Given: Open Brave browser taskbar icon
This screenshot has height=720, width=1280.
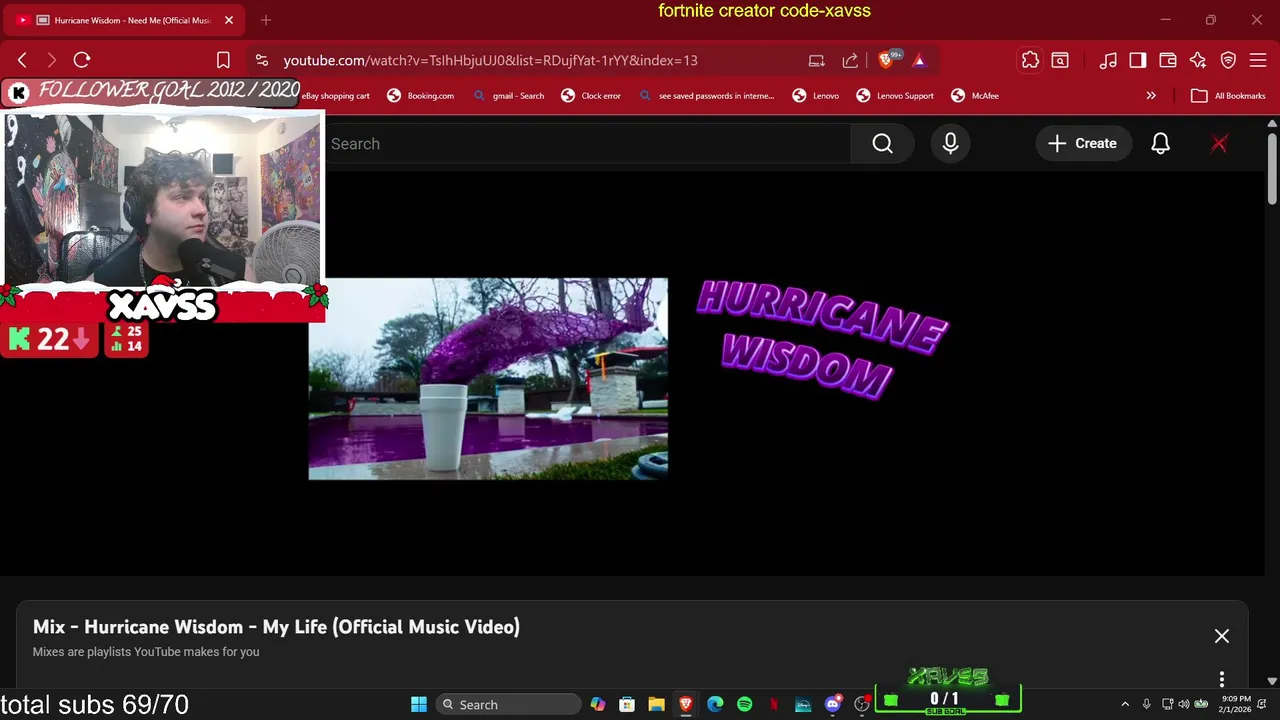Looking at the screenshot, I should pyautogui.click(x=686, y=705).
